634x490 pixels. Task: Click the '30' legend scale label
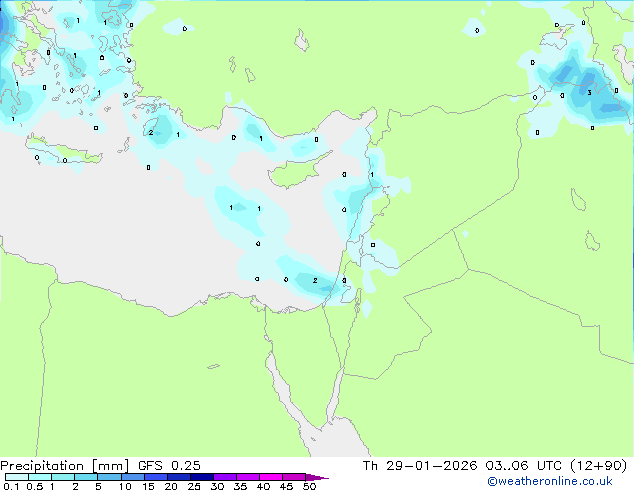[217, 486]
